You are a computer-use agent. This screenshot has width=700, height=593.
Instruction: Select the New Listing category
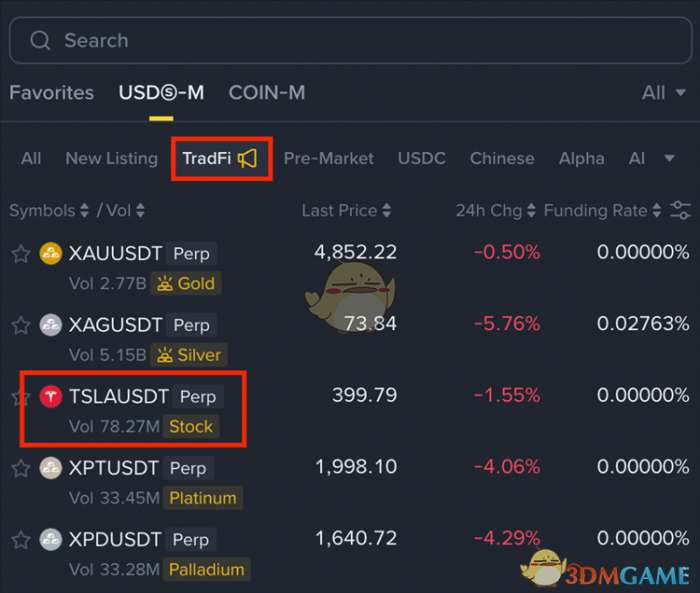coord(112,159)
